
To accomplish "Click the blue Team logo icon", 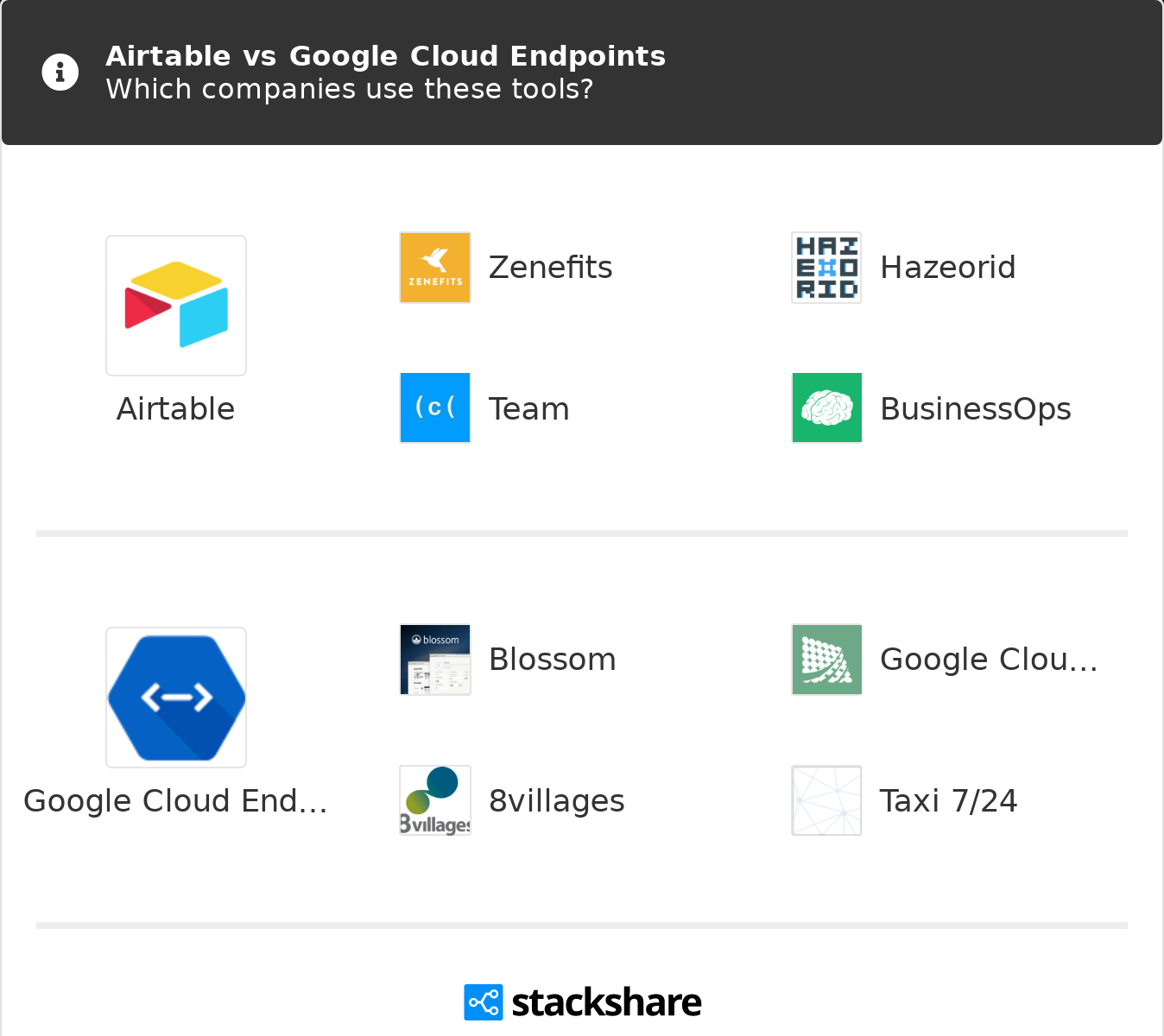I will coord(435,407).
